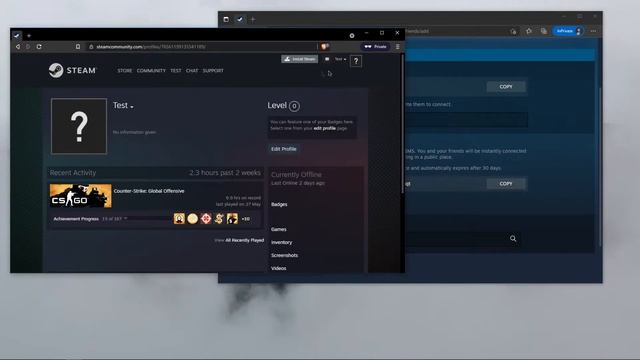Click the dollar sign achievement icon
This screenshot has height=360, width=640.
(x=219, y=219)
